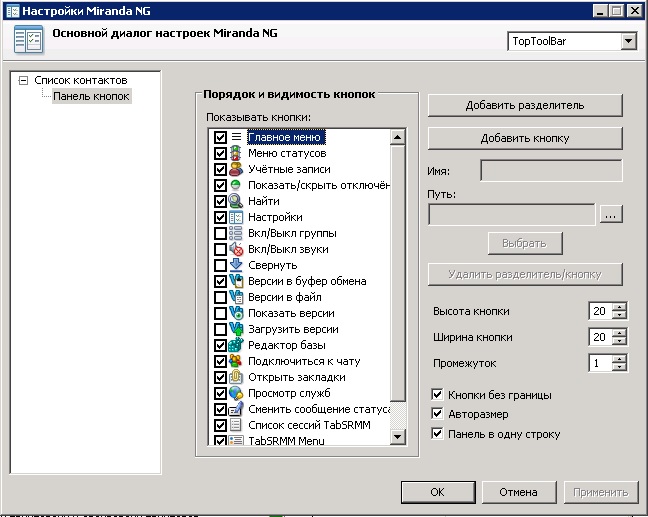This screenshot has width=648, height=517.
Task: Click the Главное меню list icon
Action: point(236,137)
